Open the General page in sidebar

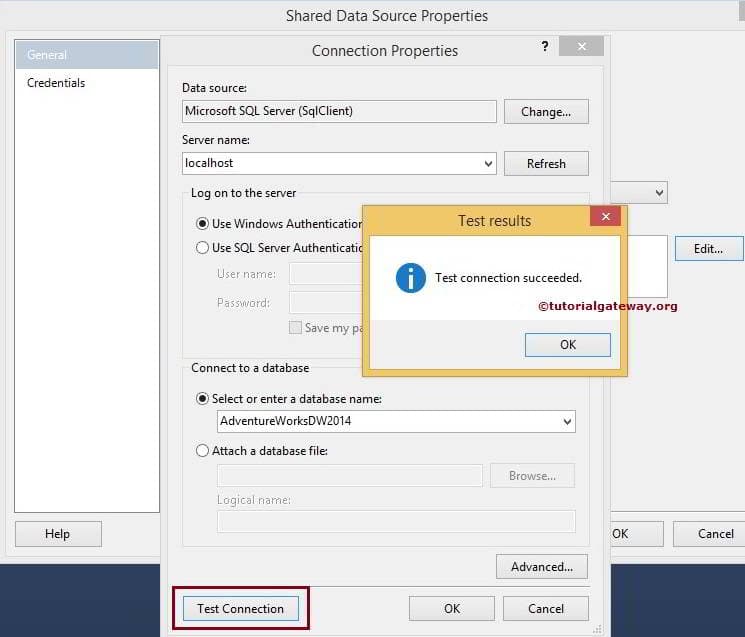coord(87,55)
